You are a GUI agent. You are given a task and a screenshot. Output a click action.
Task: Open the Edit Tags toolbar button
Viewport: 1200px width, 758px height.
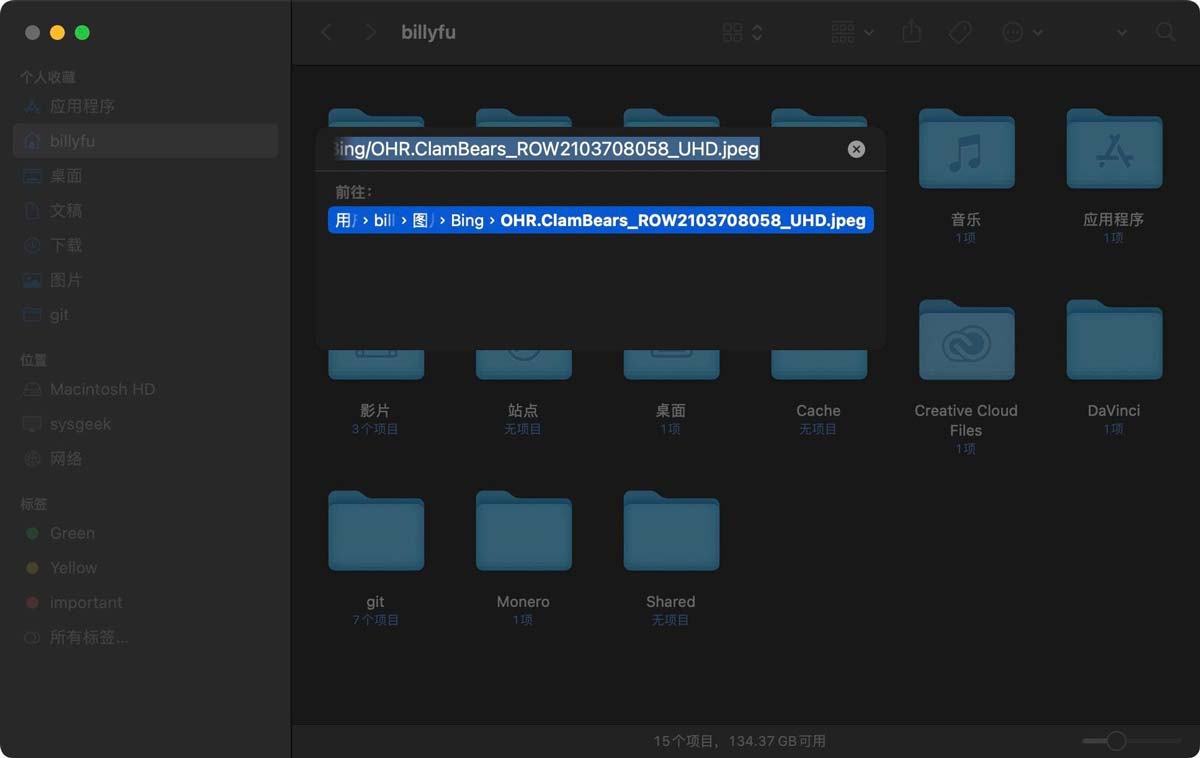tap(960, 32)
